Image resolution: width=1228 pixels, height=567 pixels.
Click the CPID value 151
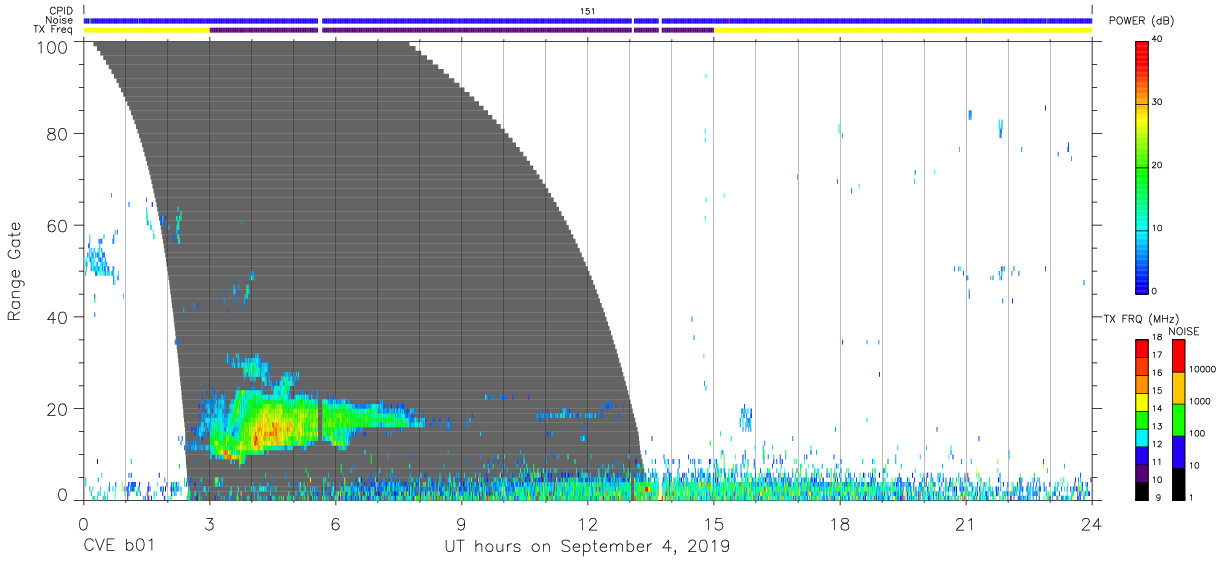click(588, 10)
